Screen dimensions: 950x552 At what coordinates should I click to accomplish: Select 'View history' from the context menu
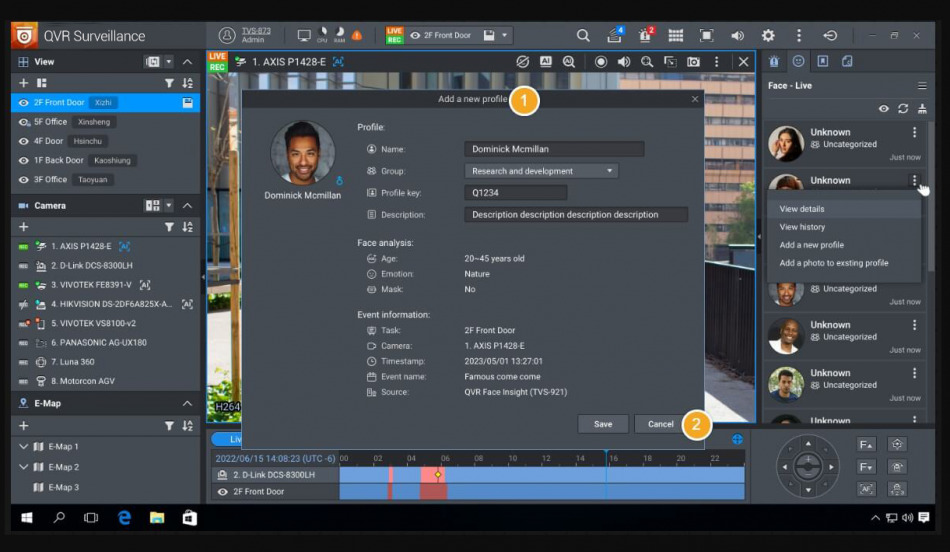802,227
